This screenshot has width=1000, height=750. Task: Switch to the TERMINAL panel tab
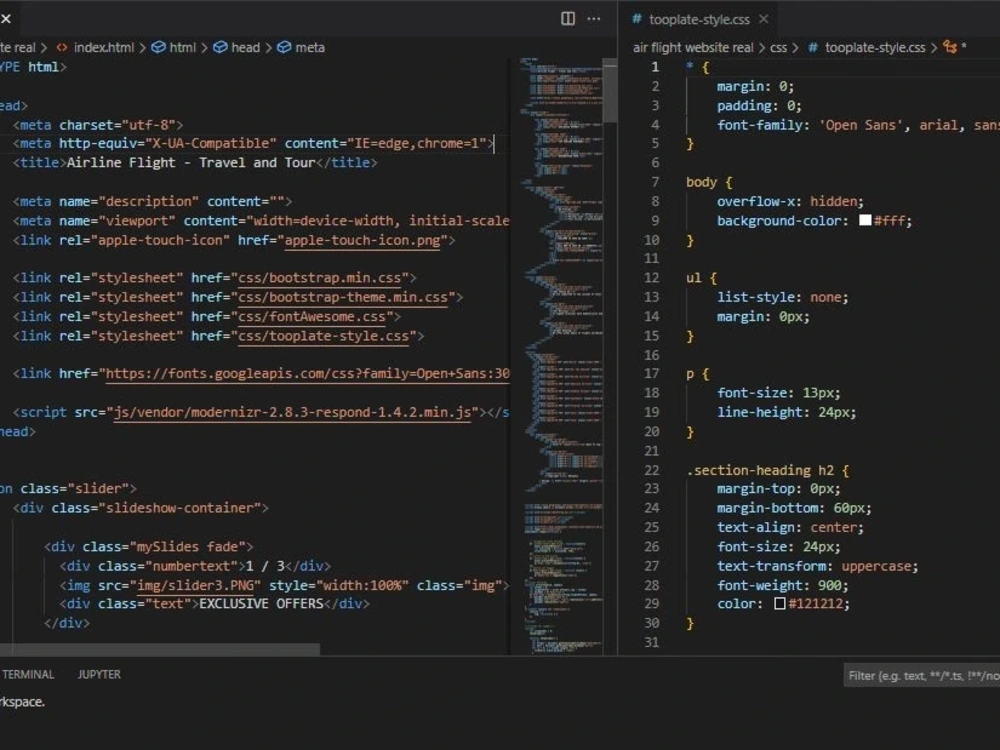tap(28, 674)
